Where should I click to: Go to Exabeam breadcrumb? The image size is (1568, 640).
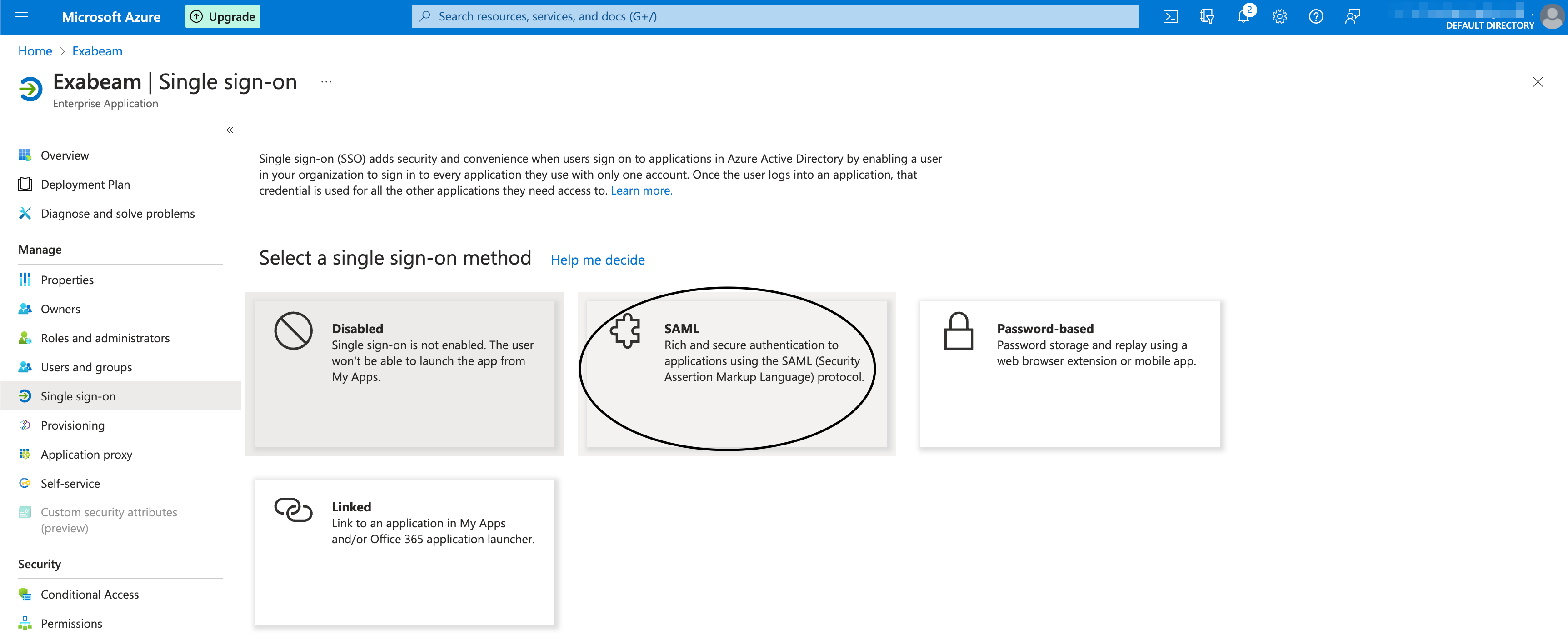[x=97, y=51]
